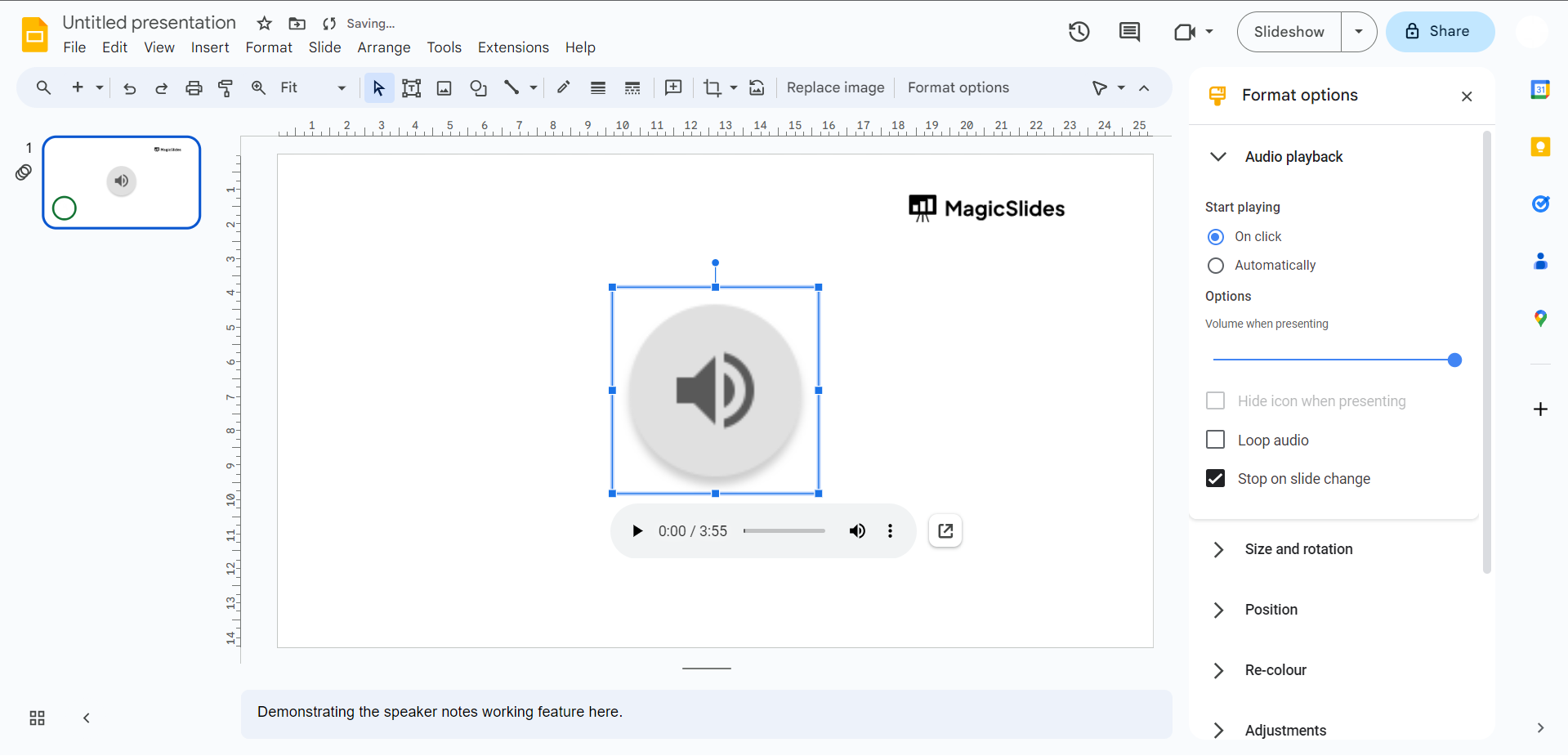Screen dimensions: 1568x756
Task: Select the text box tool
Action: coord(411,88)
